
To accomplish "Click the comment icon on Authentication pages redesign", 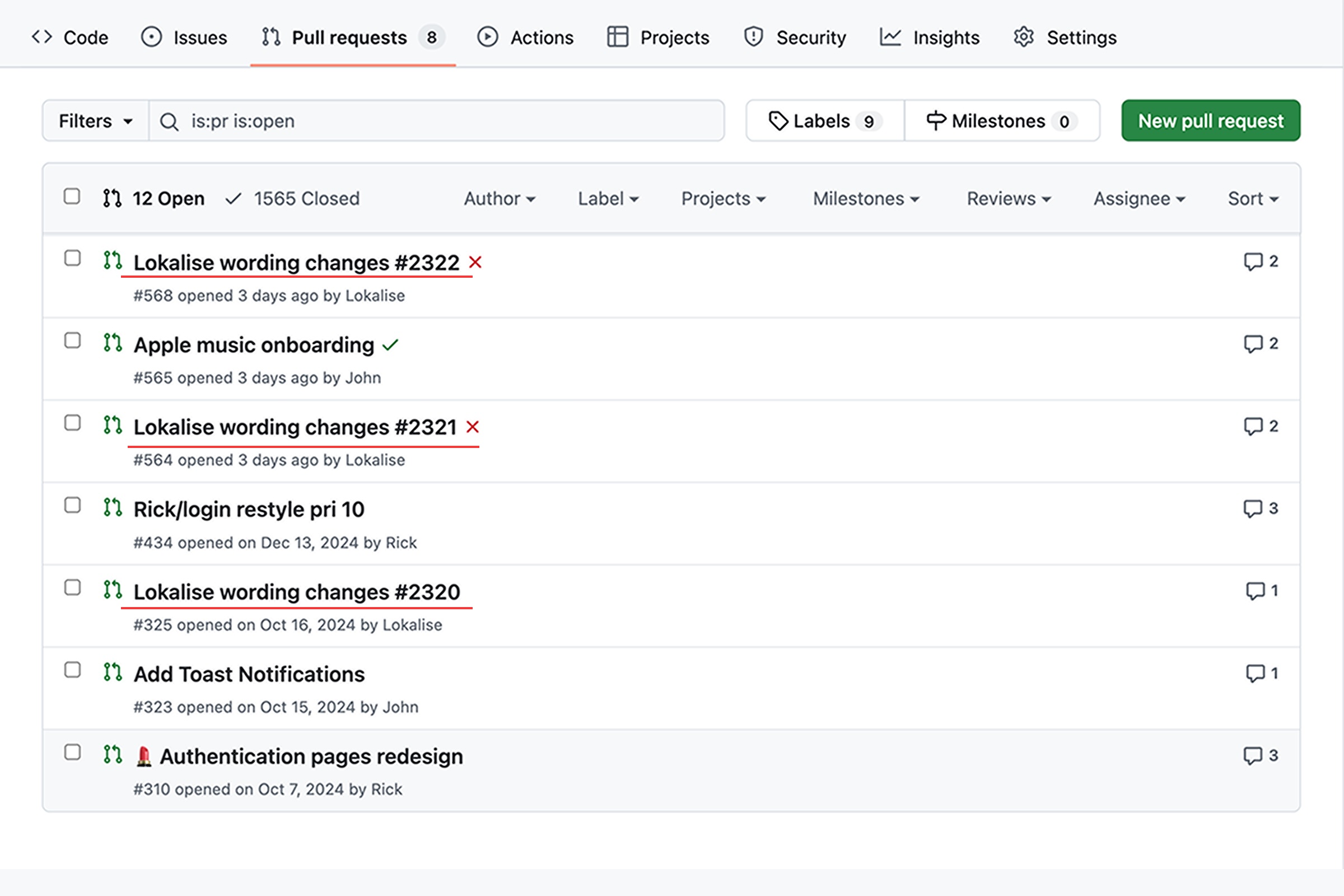I will (1253, 755).
